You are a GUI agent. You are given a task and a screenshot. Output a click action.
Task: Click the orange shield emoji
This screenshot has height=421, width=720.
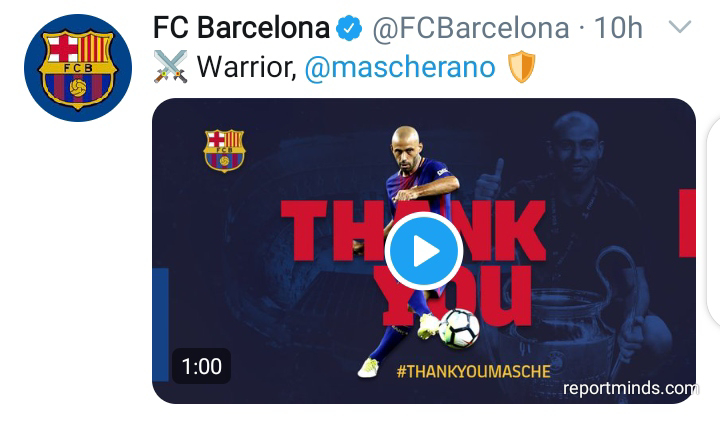click(522, 67)
